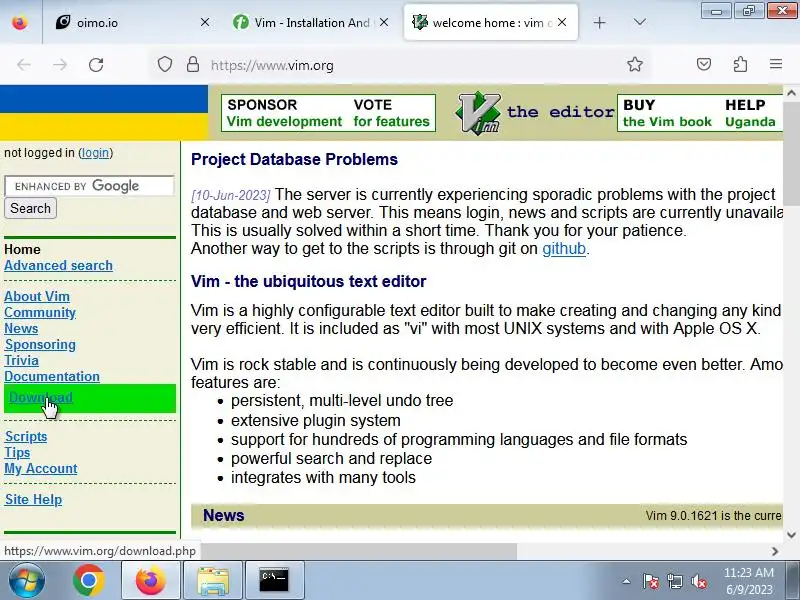Open Action Center flag icon
Viewport: 800px width, 600px height.
(651, 581)
